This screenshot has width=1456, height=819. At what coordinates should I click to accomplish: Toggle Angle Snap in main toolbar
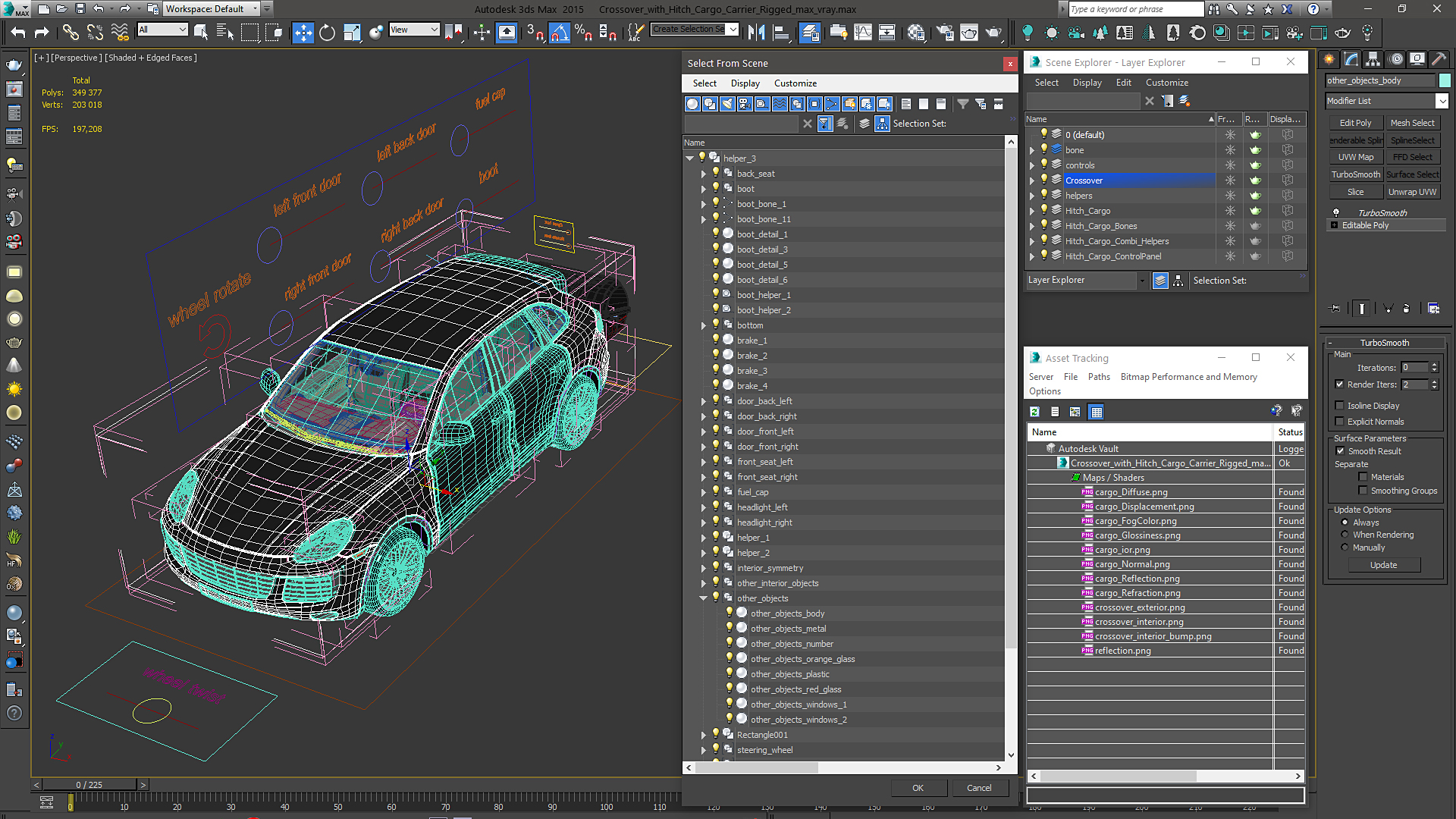[x=559, y=33]
